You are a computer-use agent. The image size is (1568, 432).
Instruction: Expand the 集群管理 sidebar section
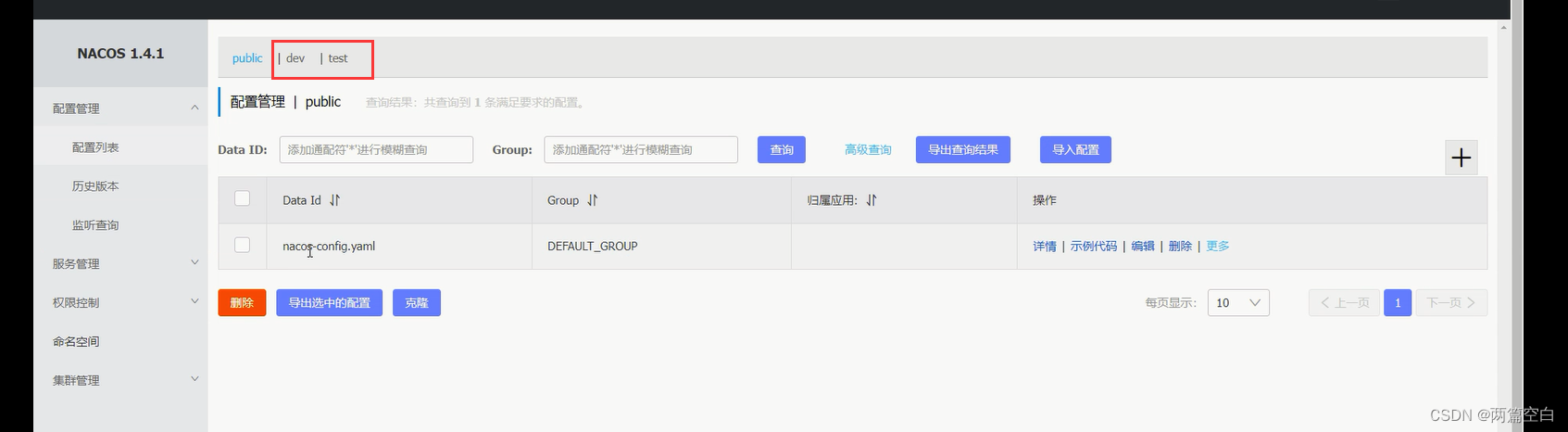120,381
